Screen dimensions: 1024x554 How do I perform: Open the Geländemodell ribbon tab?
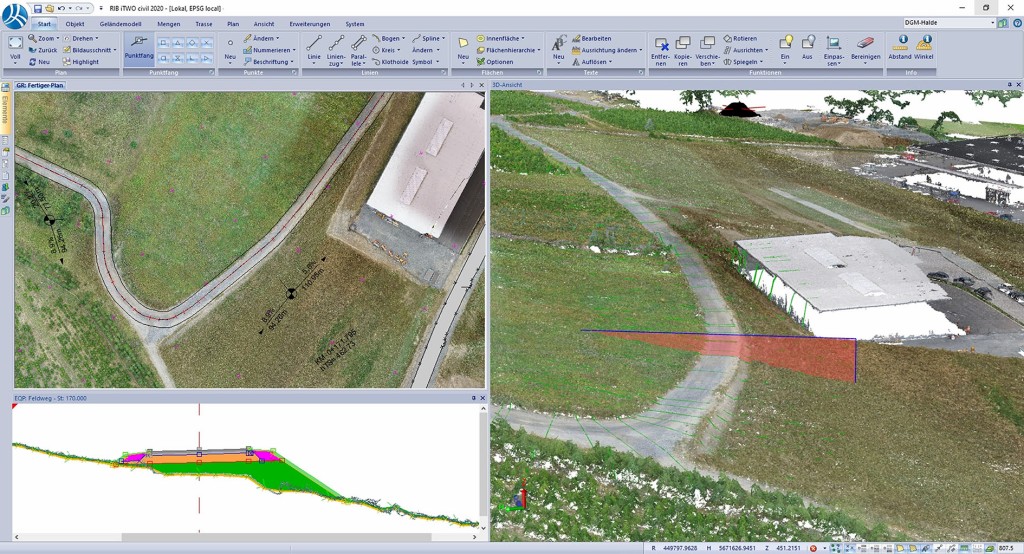pyautogui.click(x=120, y=23)
